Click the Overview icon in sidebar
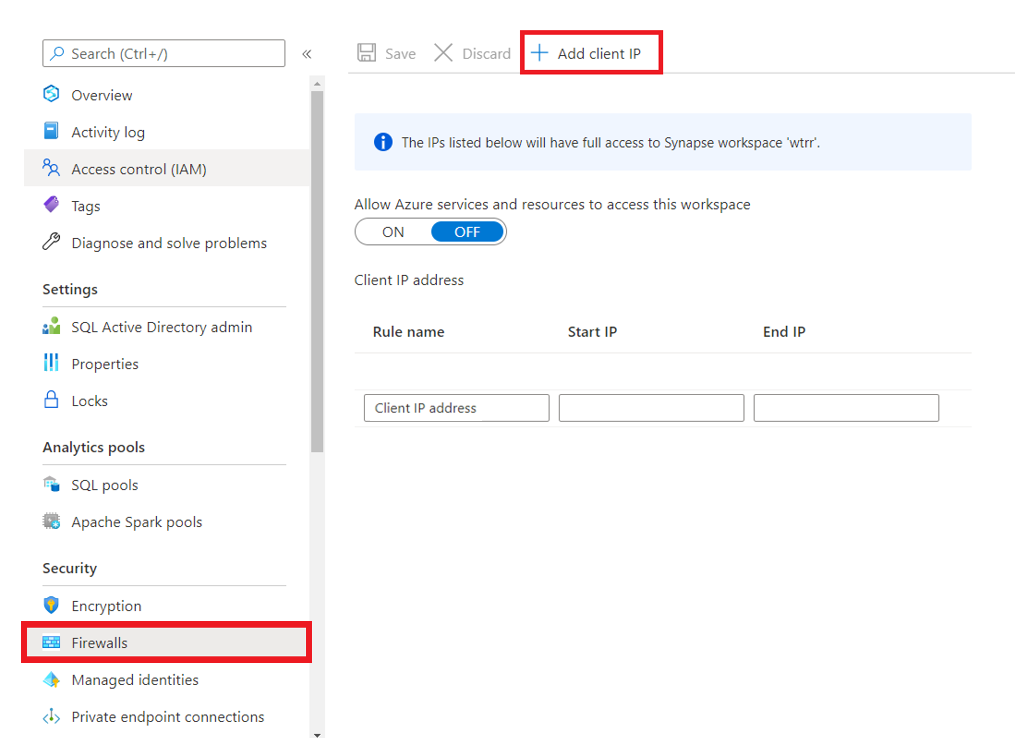 51,95
